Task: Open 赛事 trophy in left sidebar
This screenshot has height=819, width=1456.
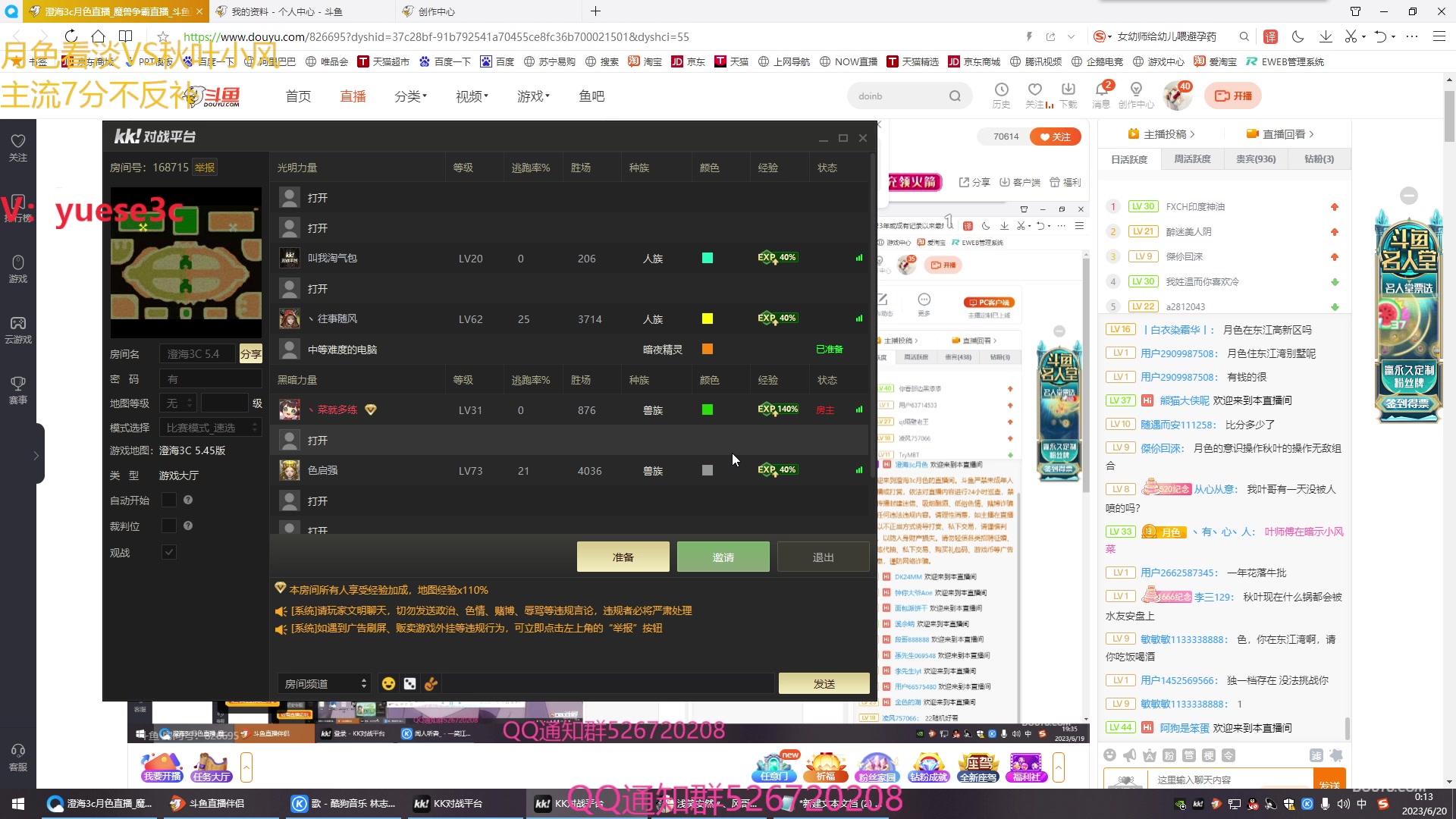Action: click(x=18, y=390)
